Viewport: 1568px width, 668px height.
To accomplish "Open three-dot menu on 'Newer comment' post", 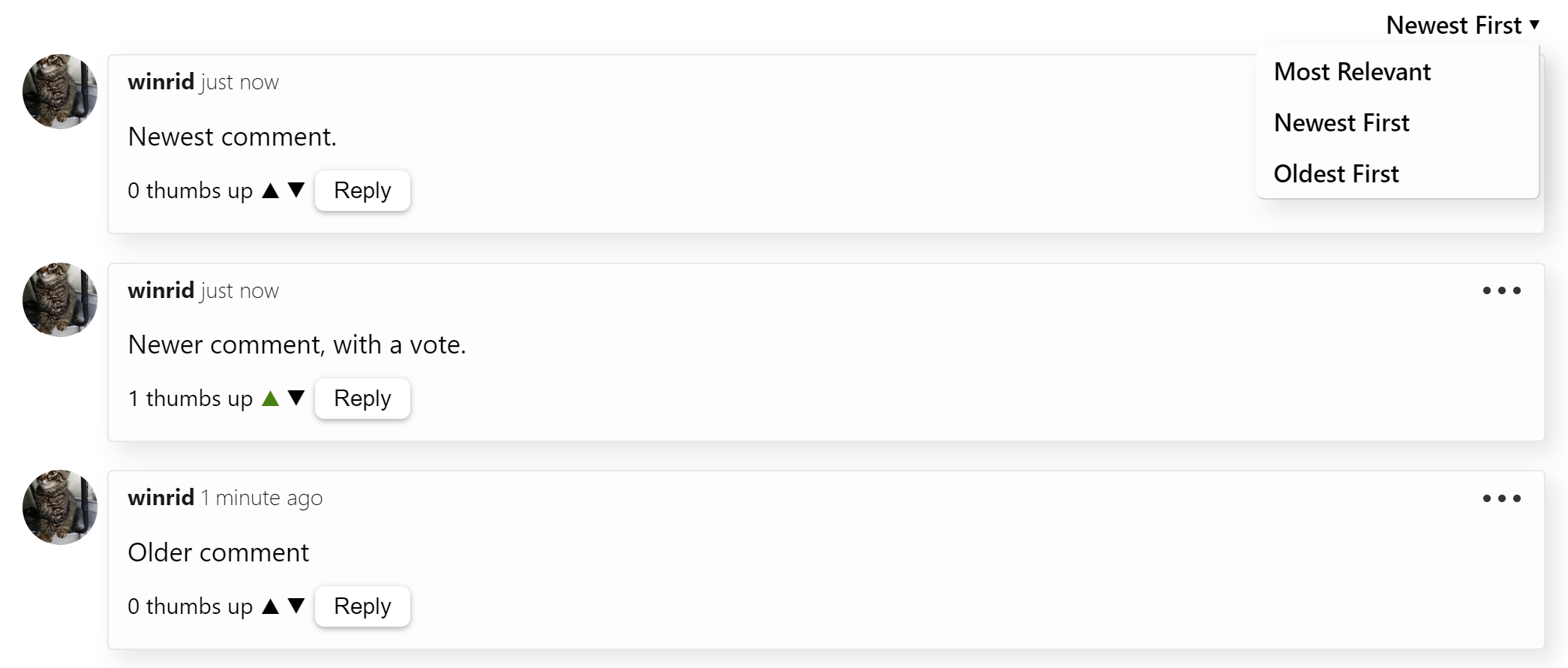I will (1501, 291).
